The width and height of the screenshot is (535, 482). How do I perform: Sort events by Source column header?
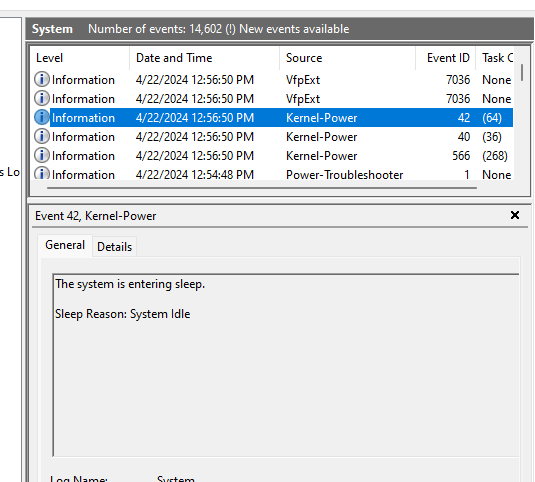point(347,58)
